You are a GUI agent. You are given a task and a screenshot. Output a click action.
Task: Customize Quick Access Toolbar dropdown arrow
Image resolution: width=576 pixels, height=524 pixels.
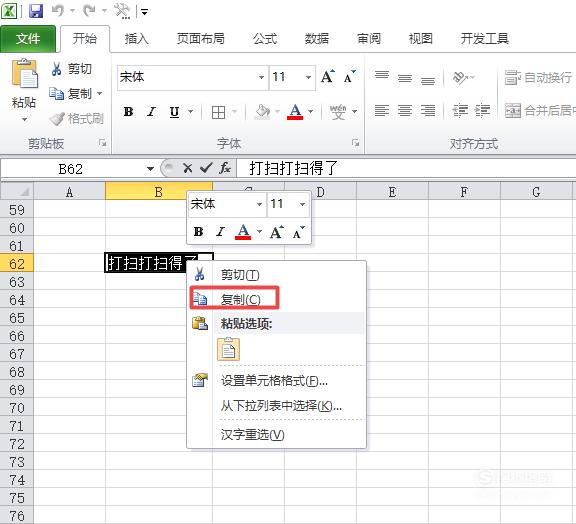[144, 12]
